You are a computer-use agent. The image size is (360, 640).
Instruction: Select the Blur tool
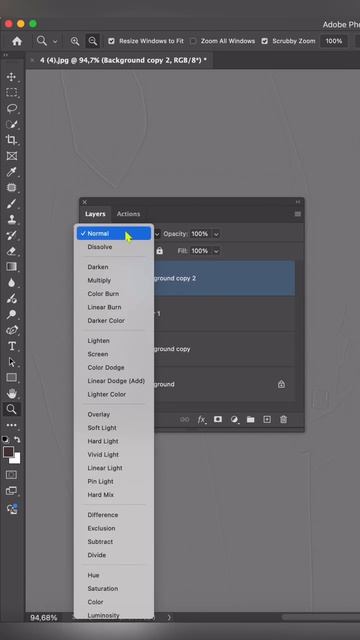pyautogui.click(x=11, y=282)
